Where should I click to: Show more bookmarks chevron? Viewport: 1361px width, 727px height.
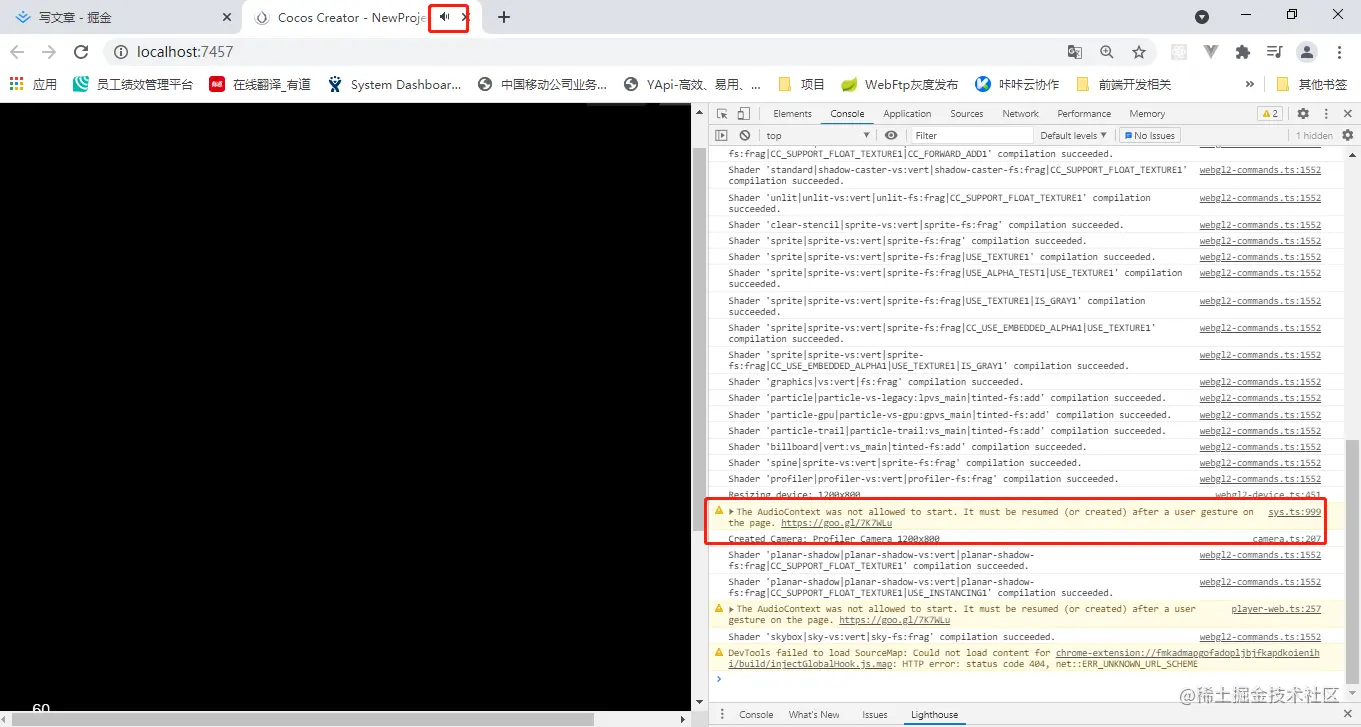point(1249,85)
